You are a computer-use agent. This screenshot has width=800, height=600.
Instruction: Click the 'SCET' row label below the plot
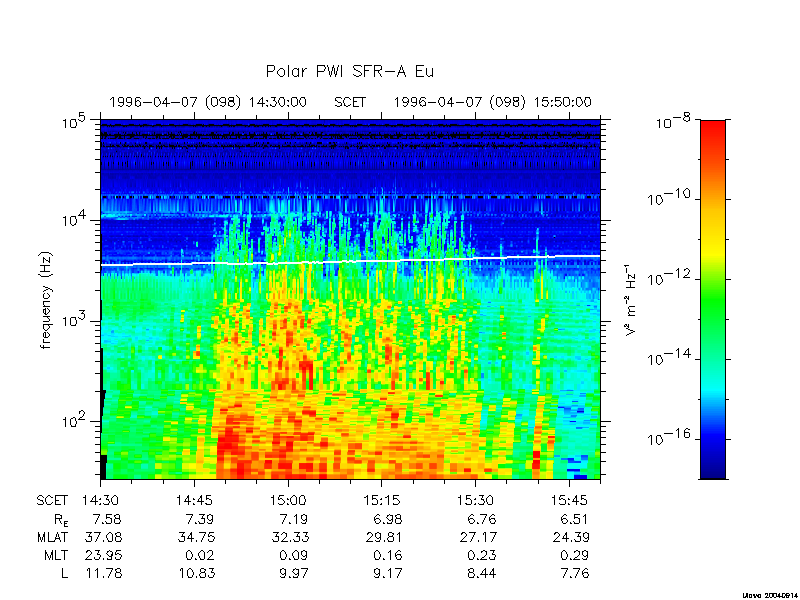click(x=52, y=501)
